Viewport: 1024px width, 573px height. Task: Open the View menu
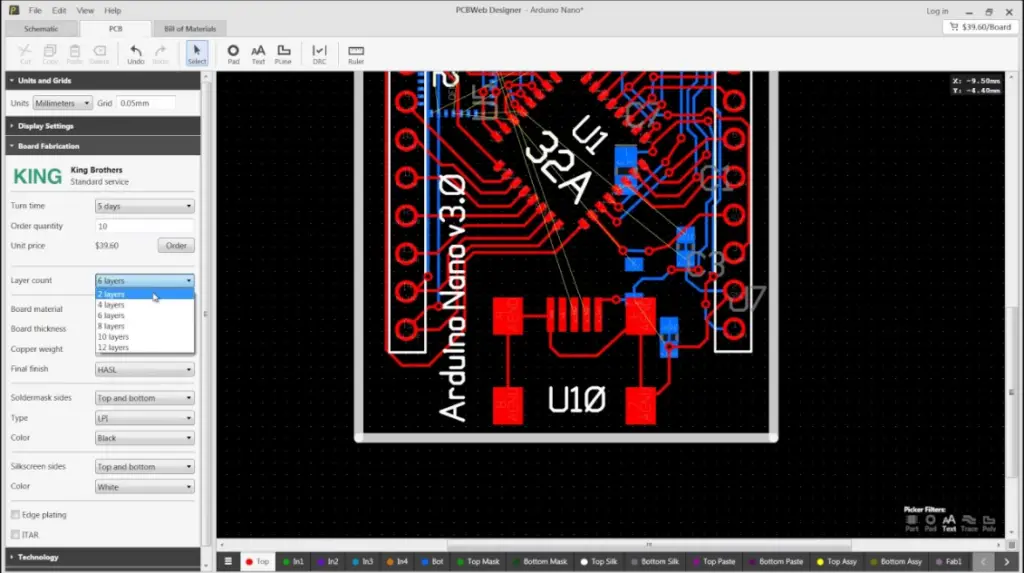(x=85, y=10)
